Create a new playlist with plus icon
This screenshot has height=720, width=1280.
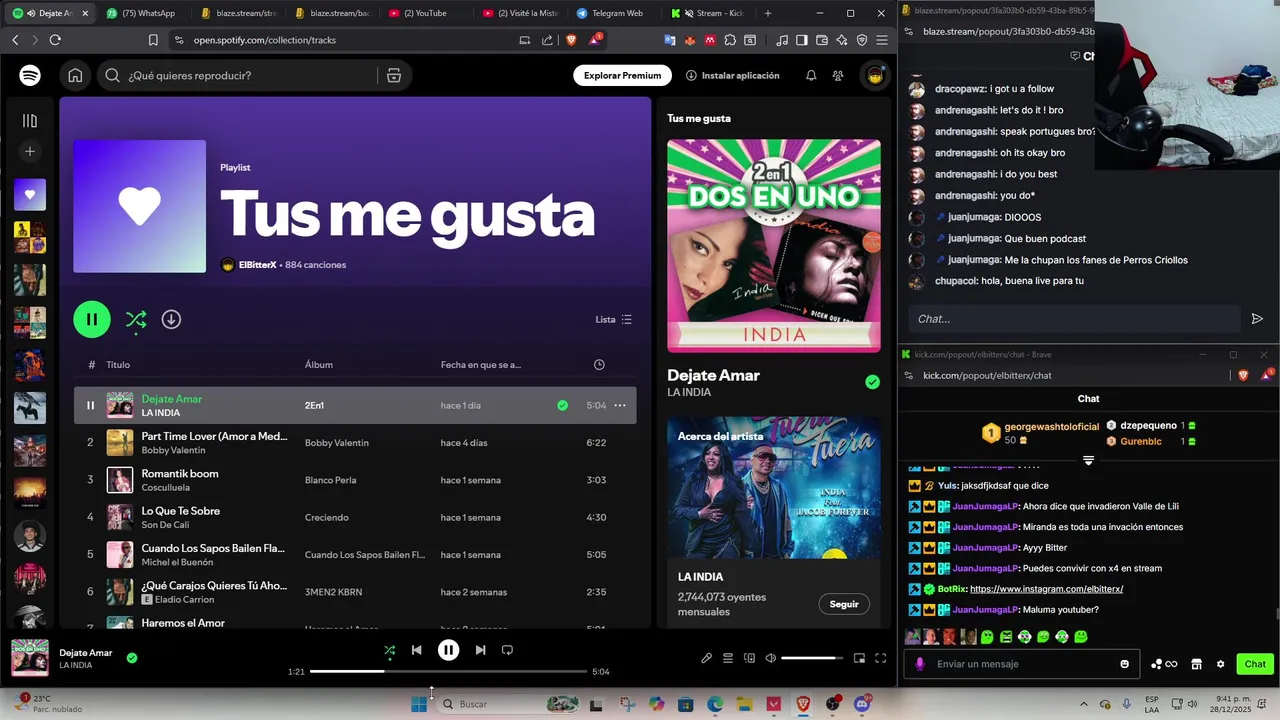pos(30,151)
